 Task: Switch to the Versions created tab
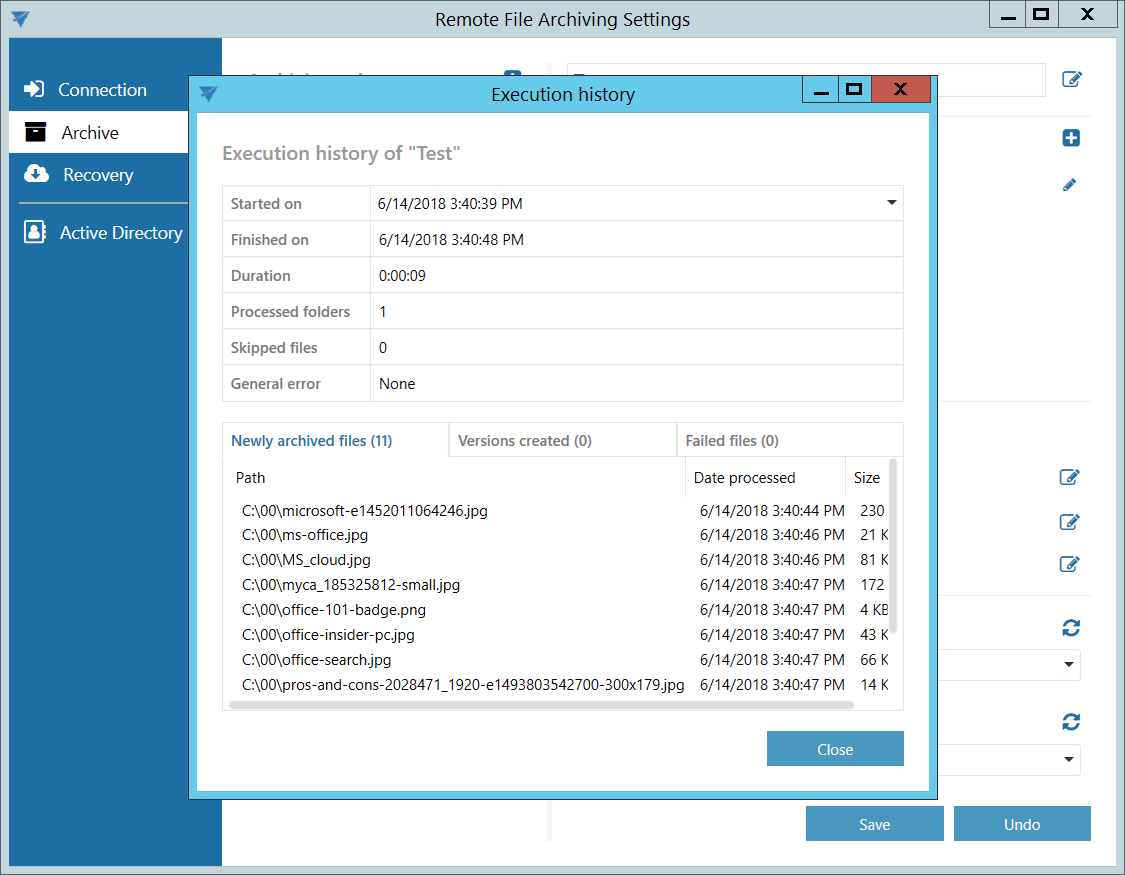pos(525,441)
